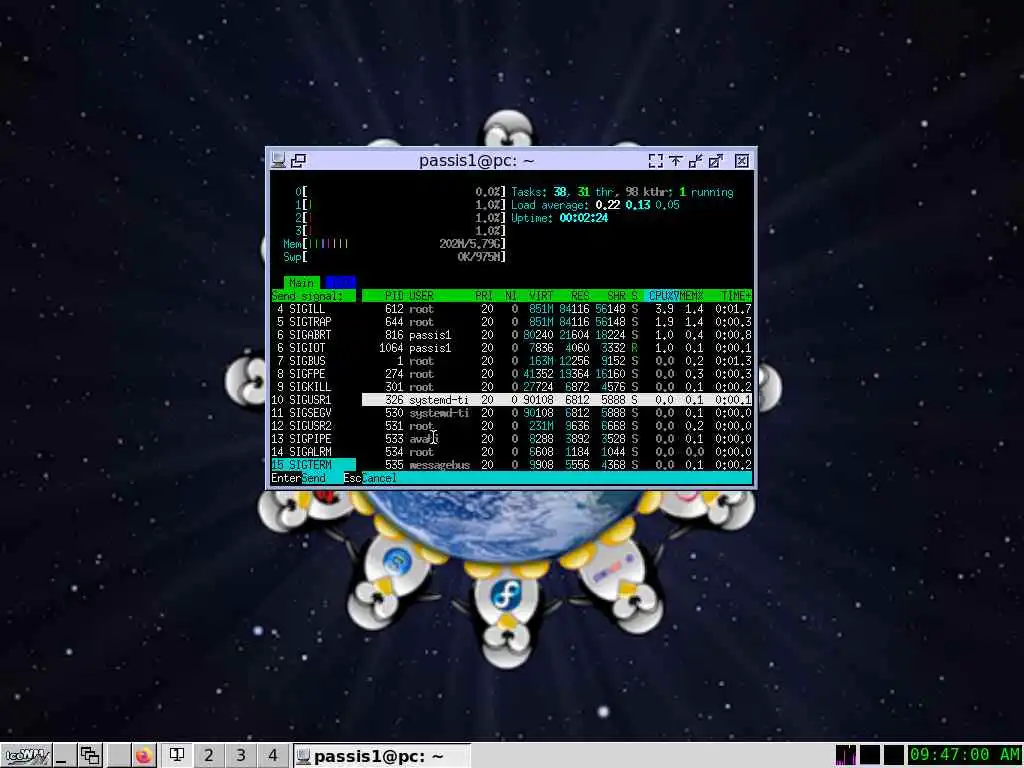Sort by the VIRT column header
The image size is (1024, 768).
541,296
